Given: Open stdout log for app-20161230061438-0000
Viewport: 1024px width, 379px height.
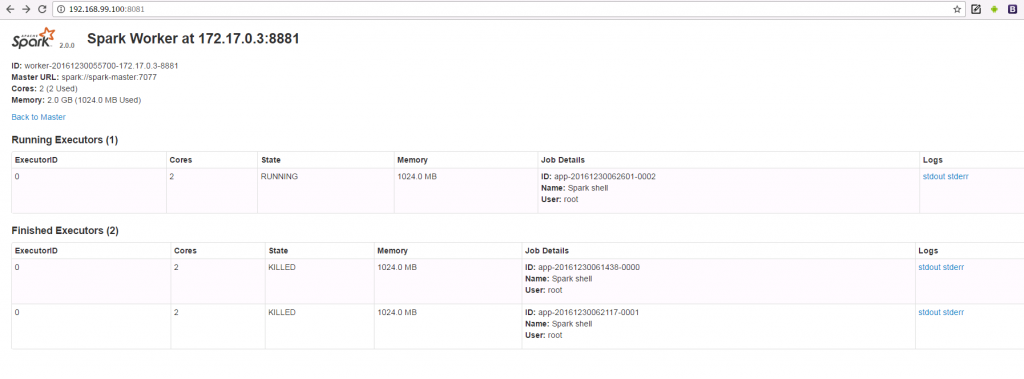Looking at the screenshot, I should coord(929,267).
